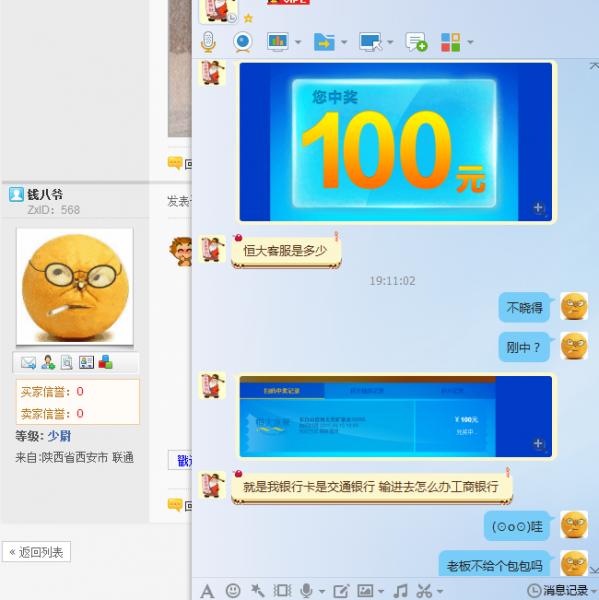Open the apps grid icon
This screenshot has width=599, height=600.
(450, 42)
